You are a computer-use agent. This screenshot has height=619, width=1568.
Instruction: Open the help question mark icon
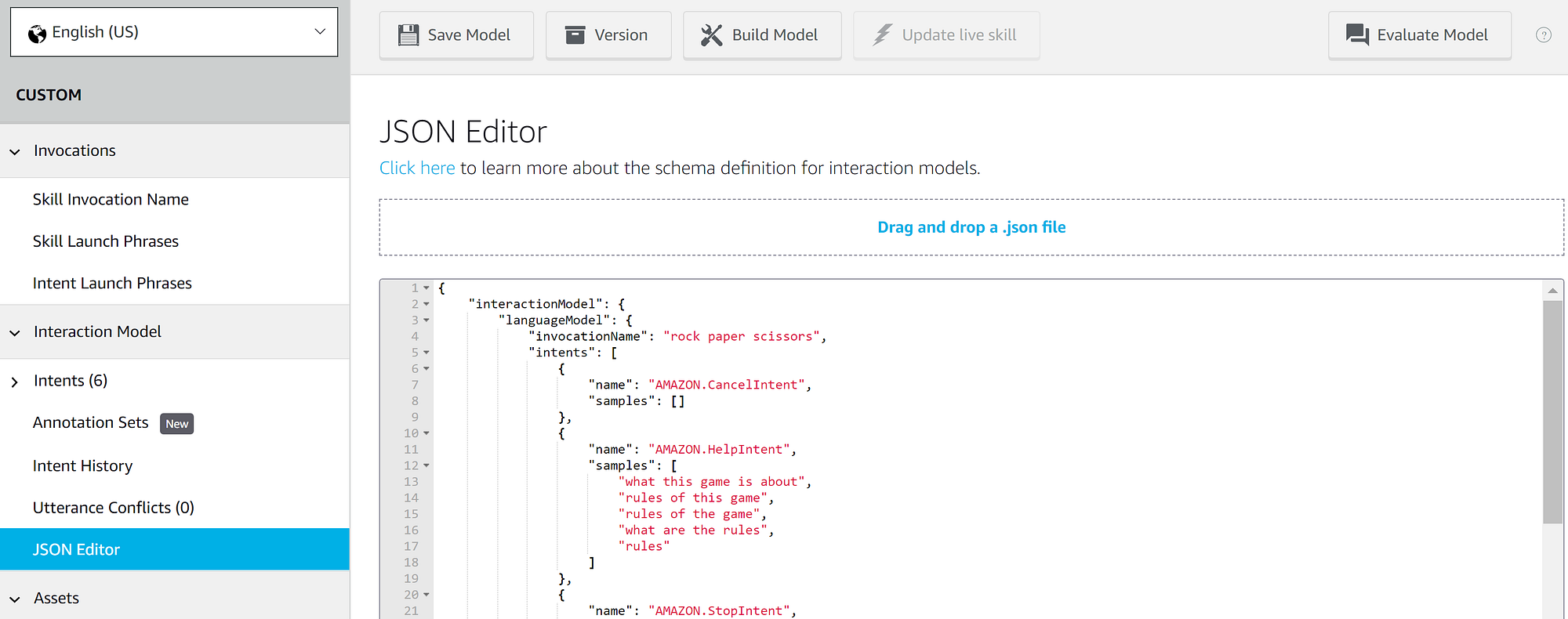[x=1544, y=35]
